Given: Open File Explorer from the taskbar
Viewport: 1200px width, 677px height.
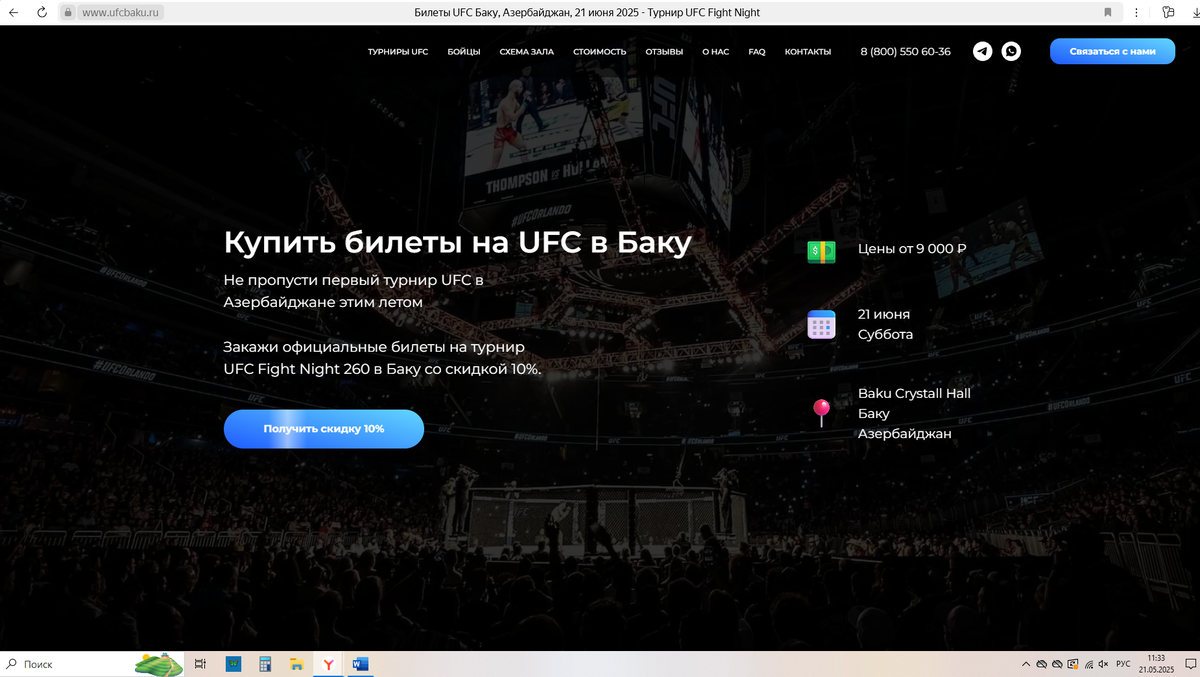Looking at the screenshot, I should pos(296,664).
